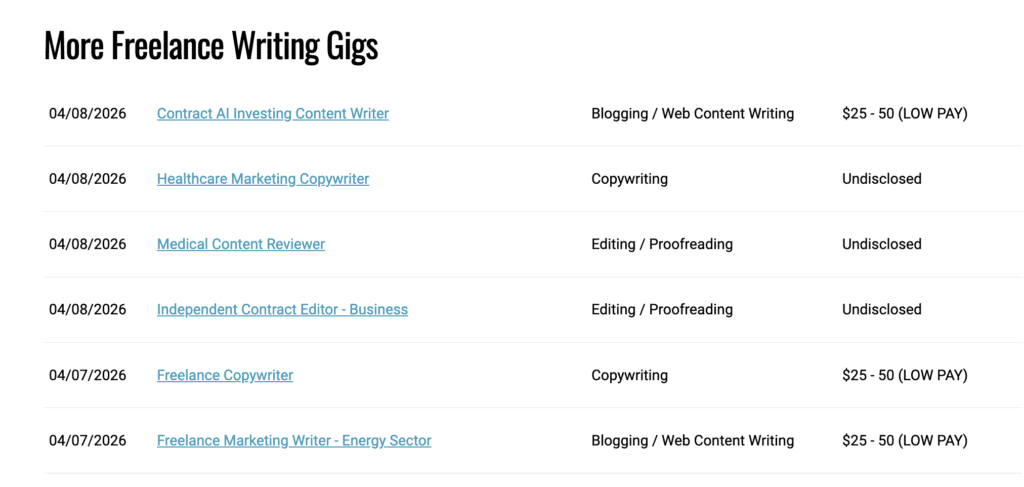Click the $25 - 50 (LOW PAY) in first row

coord(905,114)
